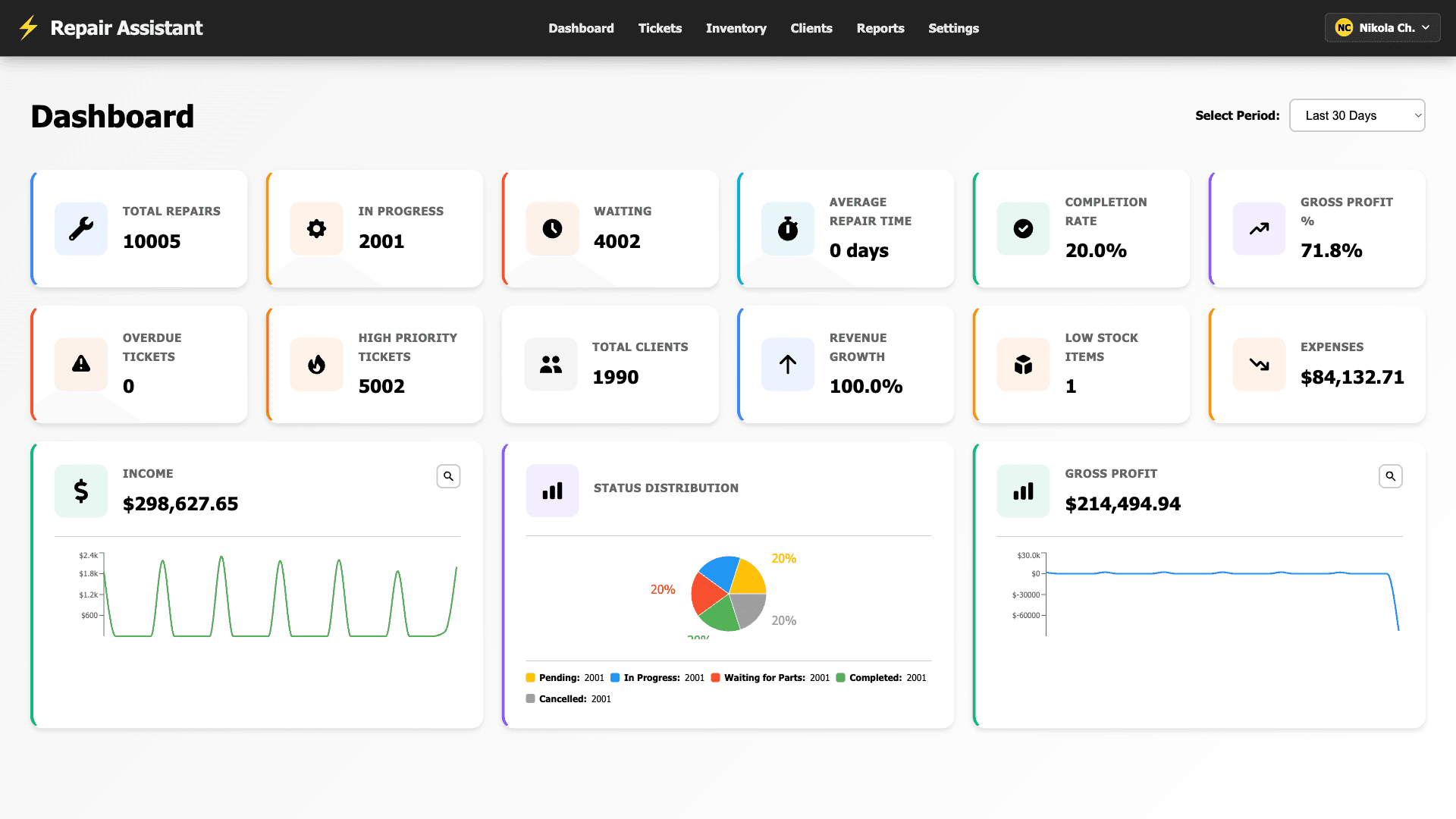The width and height of the screenshot is (1456, 819).
Task: Click the magnifier toggle on the Income chart
Action: pos(448,475)
